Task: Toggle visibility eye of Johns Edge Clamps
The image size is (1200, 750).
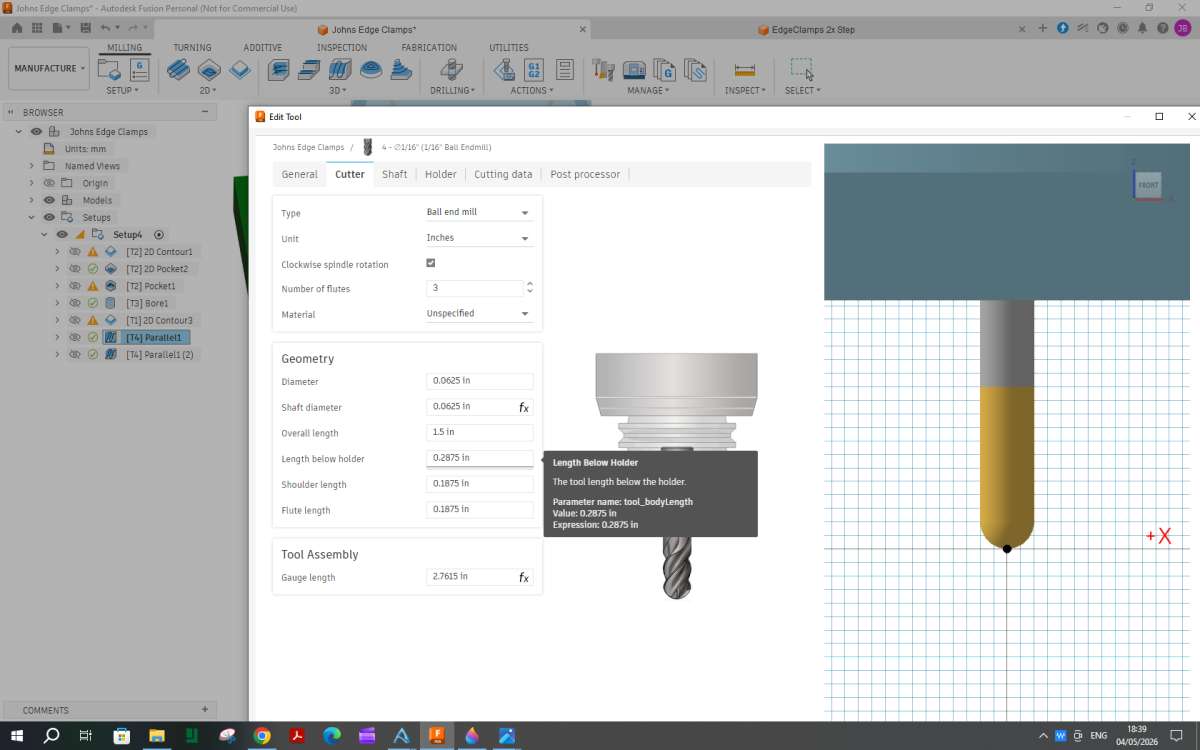Action: [x=36, y=132]
